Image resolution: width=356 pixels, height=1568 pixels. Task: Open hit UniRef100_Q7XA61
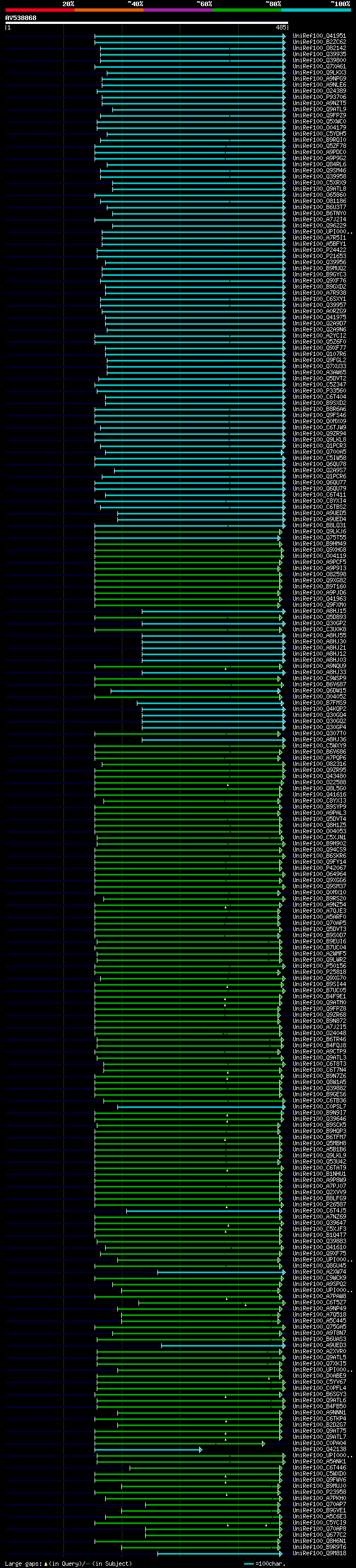pyautogui.click(x=319, y=66)
